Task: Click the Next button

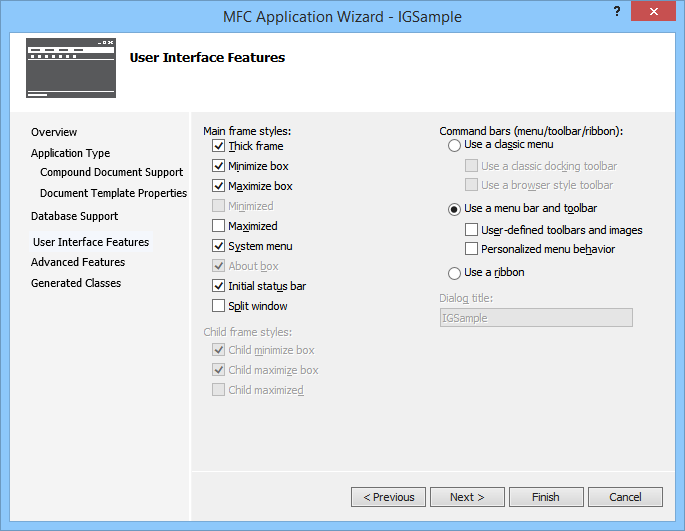Action: (x=467, y=497)
